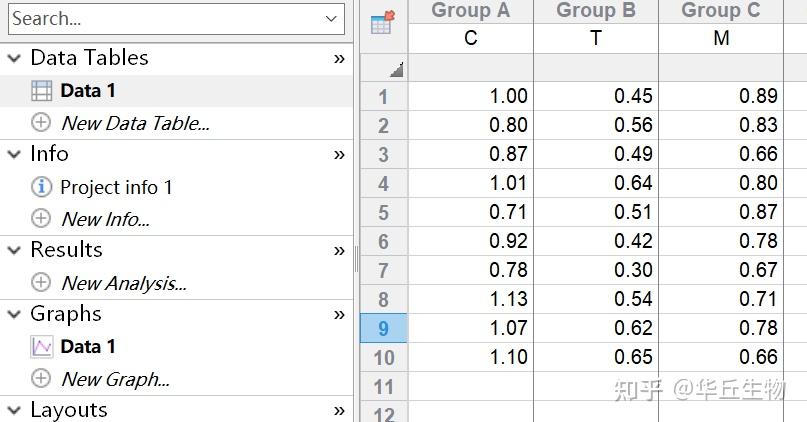Collapse the Graphs section chevron
Screen dimensions: 807x422
coord(14,314)
